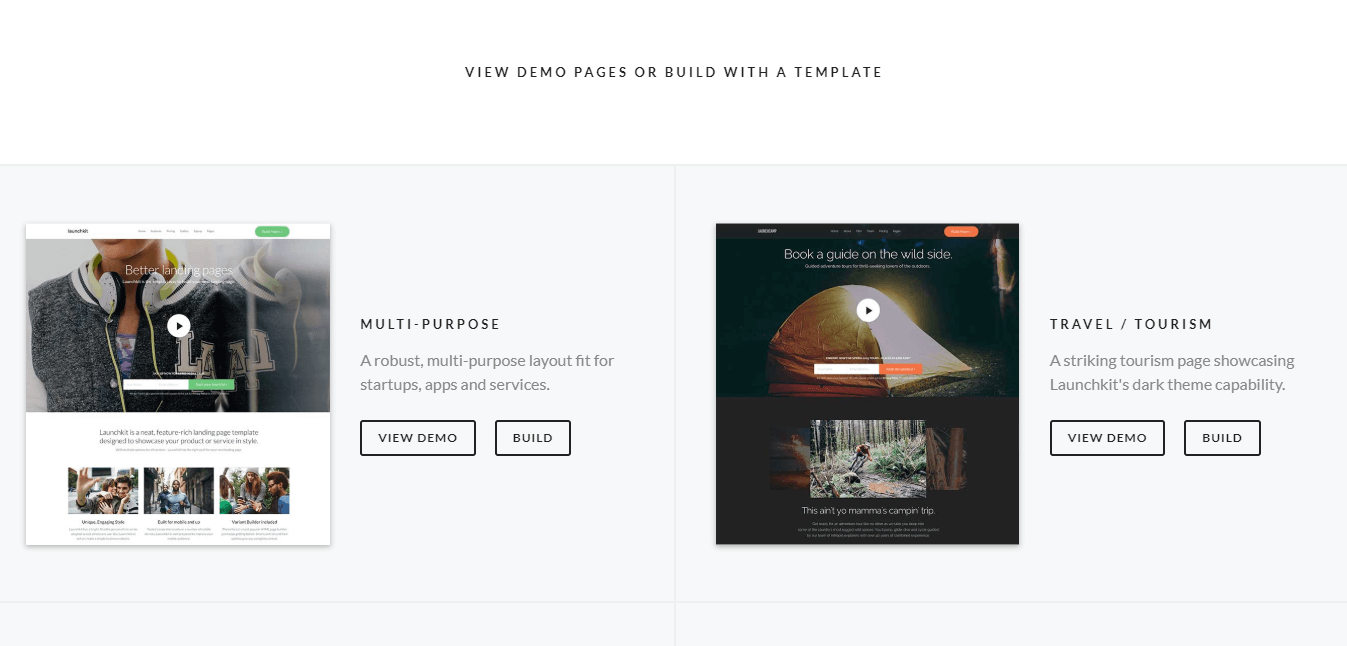Image resolution: width=1347 pixels, height=646 pixels.
Task: Click the orange signup button below the tent
Action: point(902,369)
